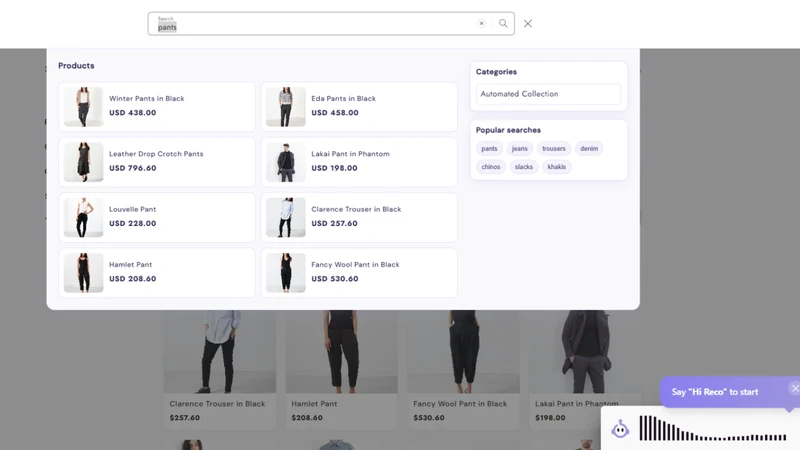The width and height of the screenshot is (800, 450).
Task: Click the Reco voice assistant robot icon
Action: point(620,429)
